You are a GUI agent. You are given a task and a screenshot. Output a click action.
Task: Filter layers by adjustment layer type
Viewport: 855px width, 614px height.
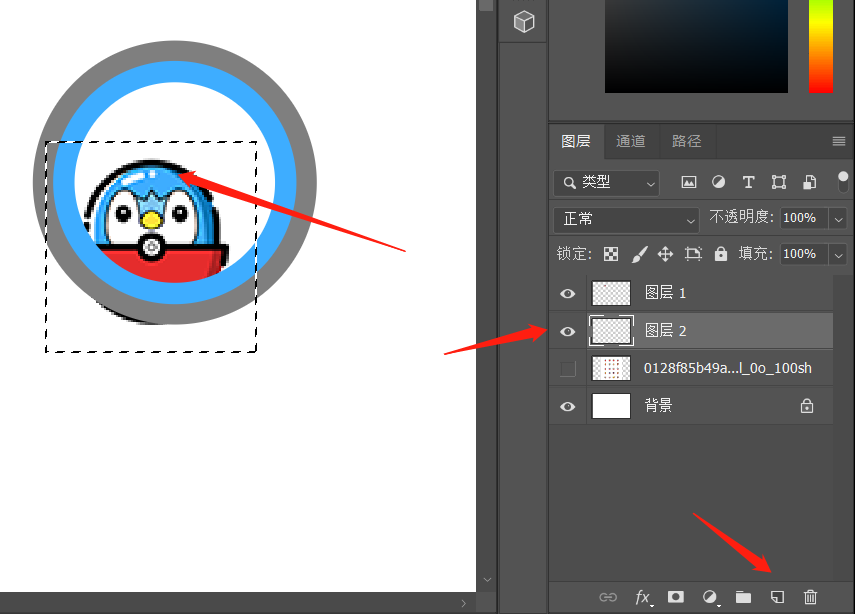[719, 182]
